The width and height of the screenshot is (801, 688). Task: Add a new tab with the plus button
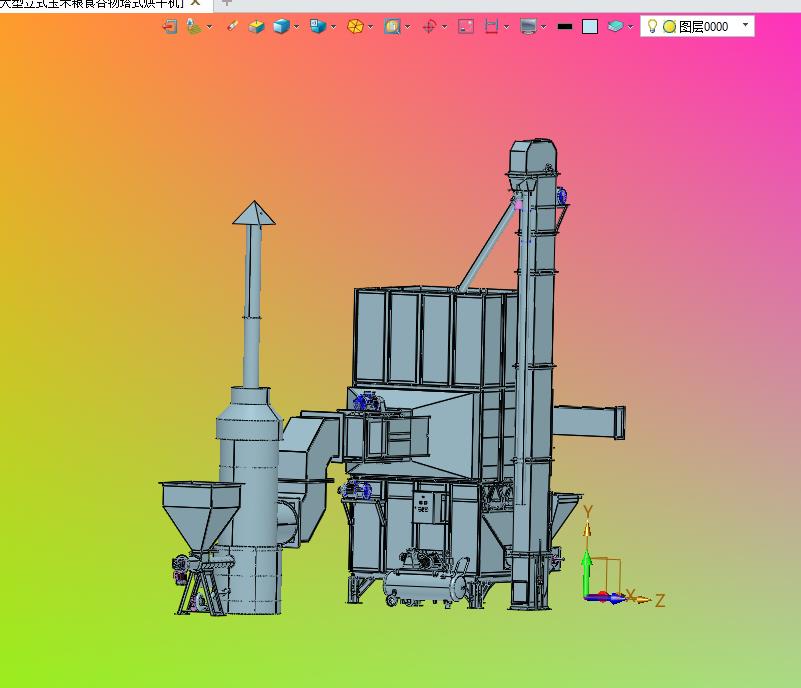coord(227,3)
